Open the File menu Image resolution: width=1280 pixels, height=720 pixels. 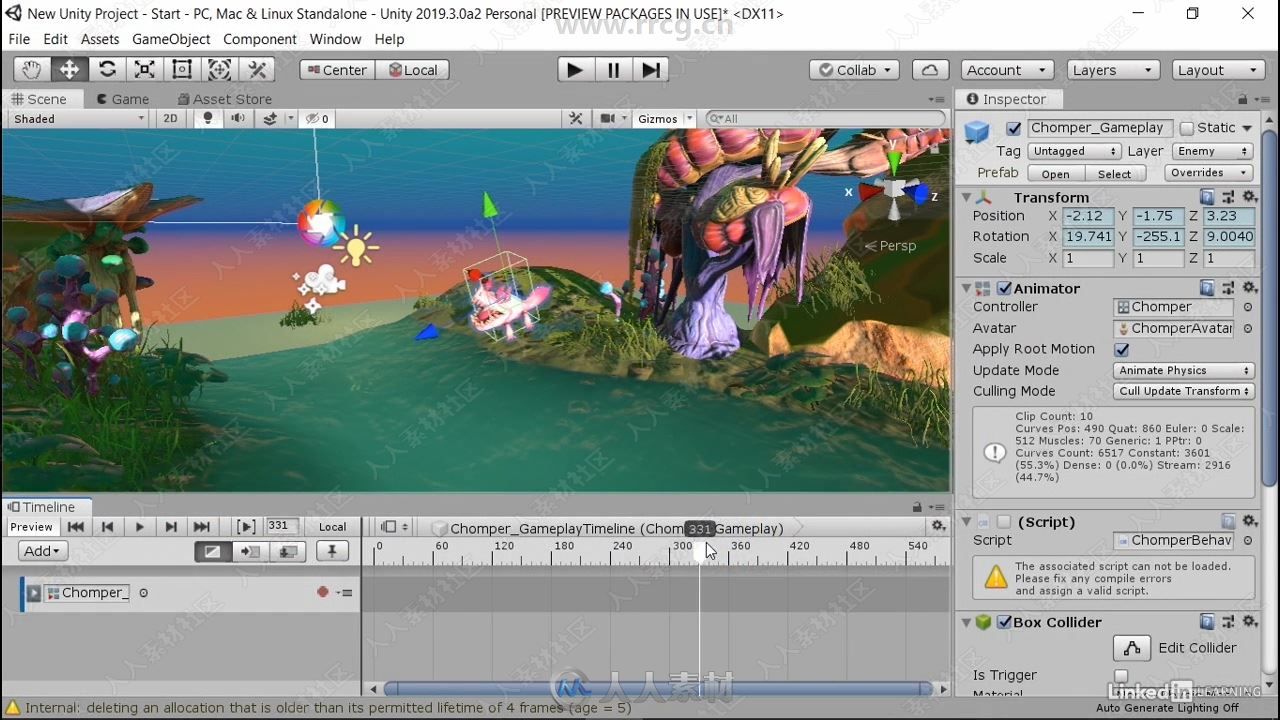19,39
